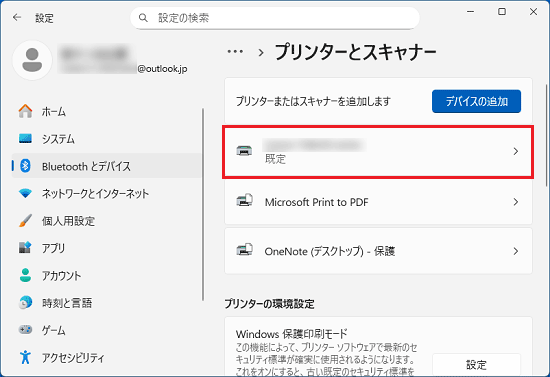Click the 時刻と言語 clock globe icon
The height and width of the screenshot is (377, 550).
pos(25,302)
